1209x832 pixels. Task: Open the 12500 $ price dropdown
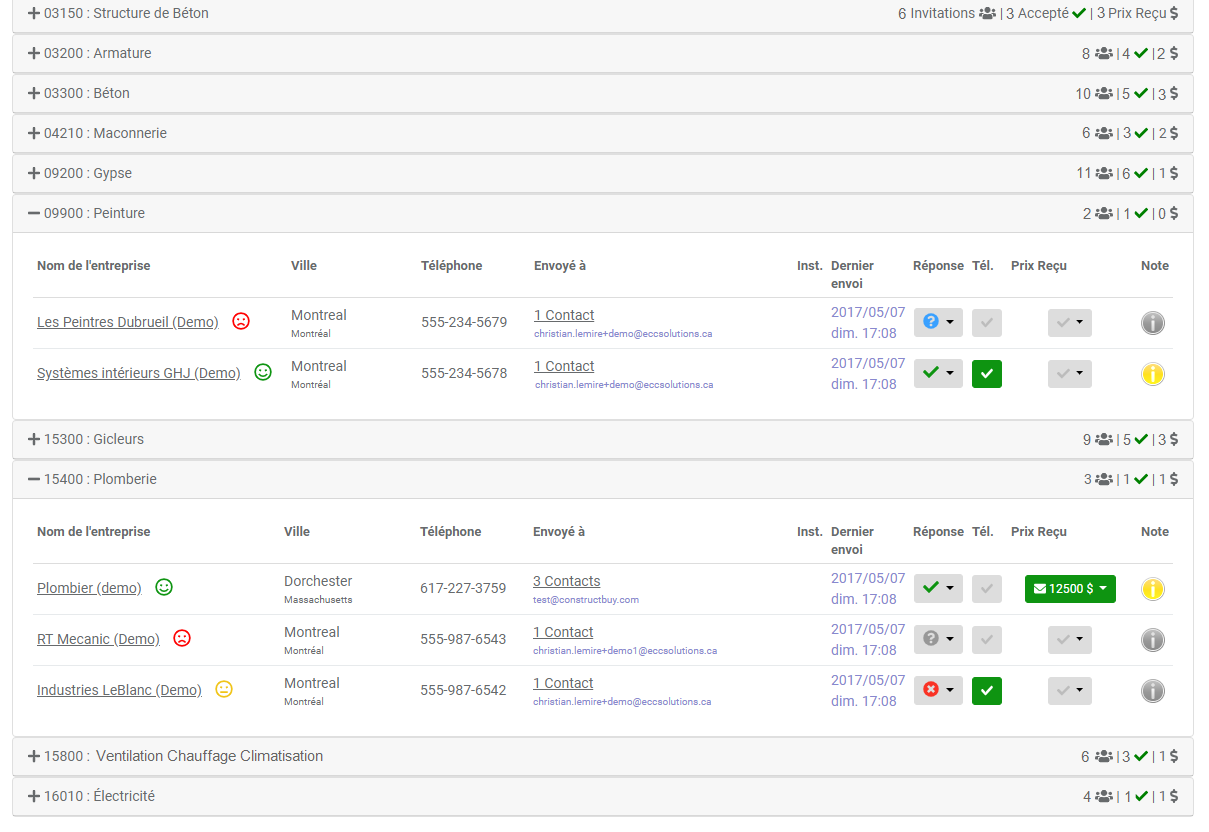pyautogui.click(x=1070, y=589)
